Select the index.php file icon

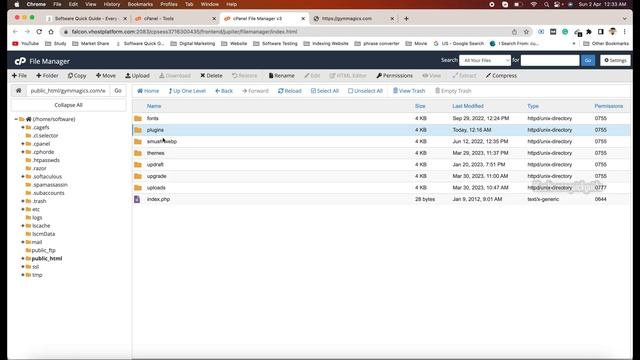coord(137,199)
